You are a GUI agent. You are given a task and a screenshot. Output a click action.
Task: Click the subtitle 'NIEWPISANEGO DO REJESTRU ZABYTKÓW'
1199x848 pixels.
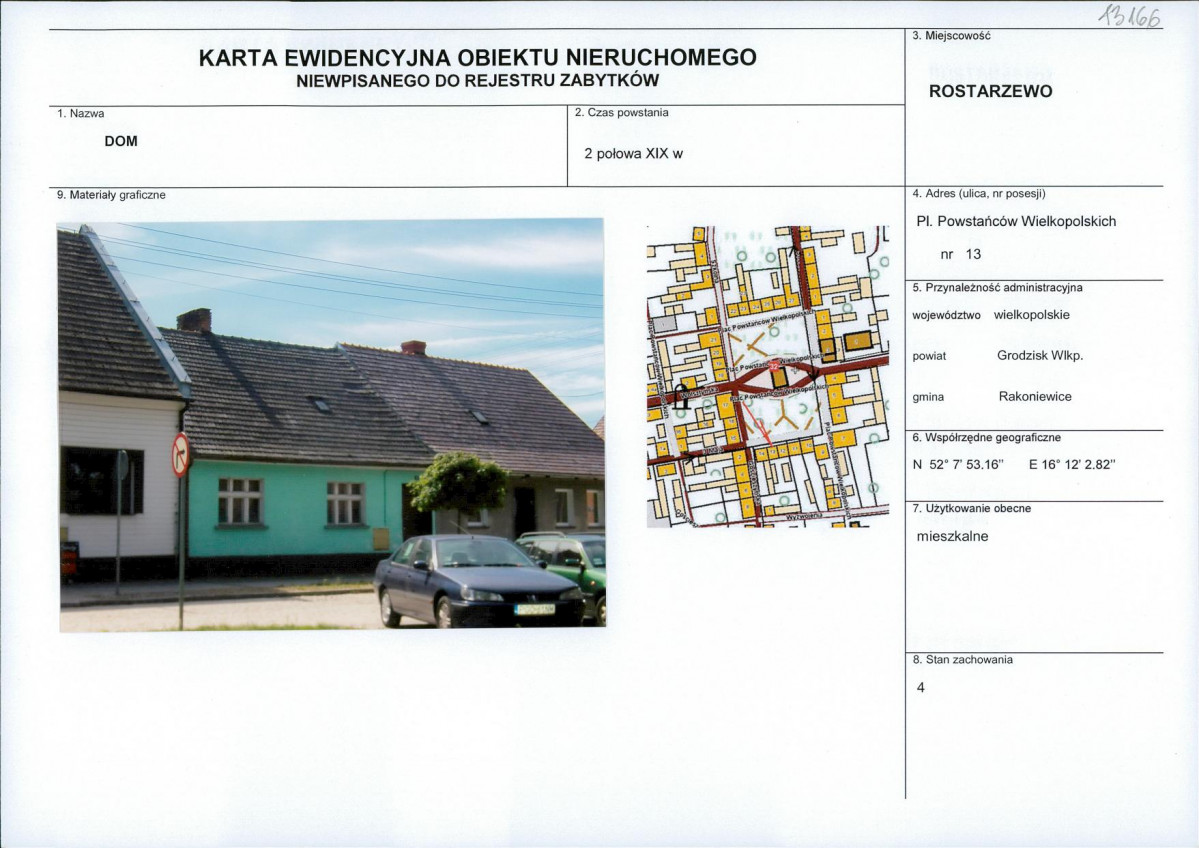(x=478, y=80)
